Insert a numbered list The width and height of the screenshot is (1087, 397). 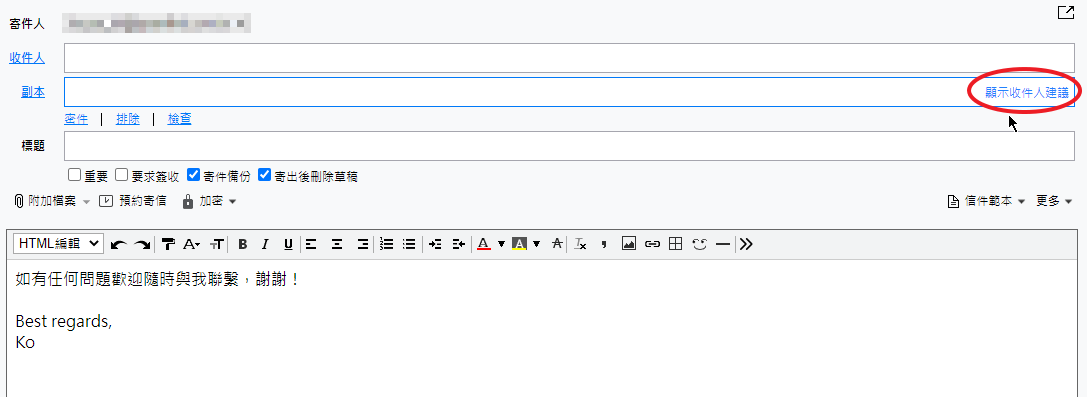click(x=387, y=244)
